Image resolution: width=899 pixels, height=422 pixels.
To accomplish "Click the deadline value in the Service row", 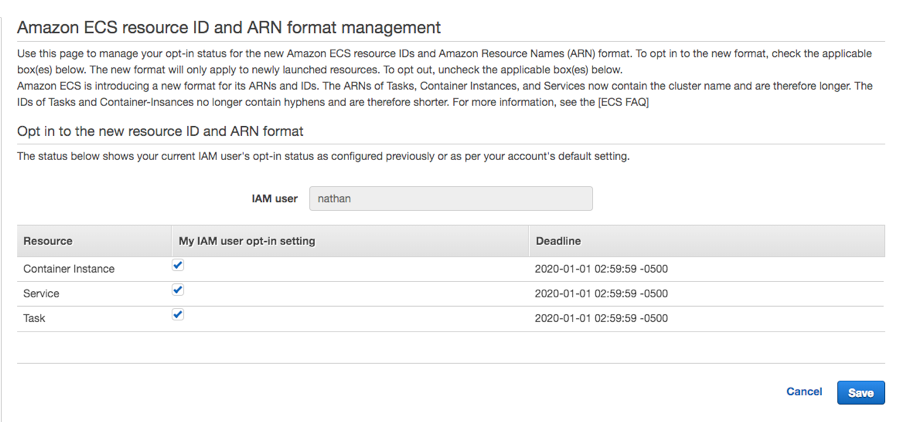I will tap(601, 294).
